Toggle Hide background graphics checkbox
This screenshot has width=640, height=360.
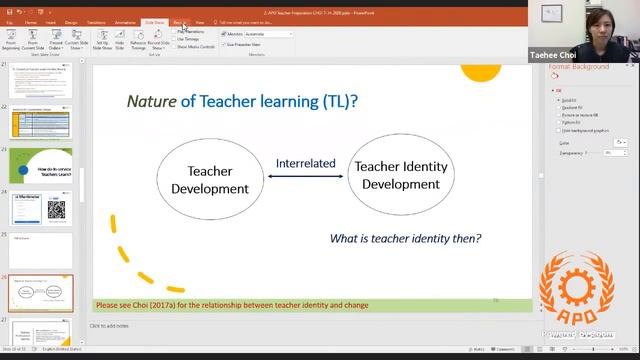558,131
